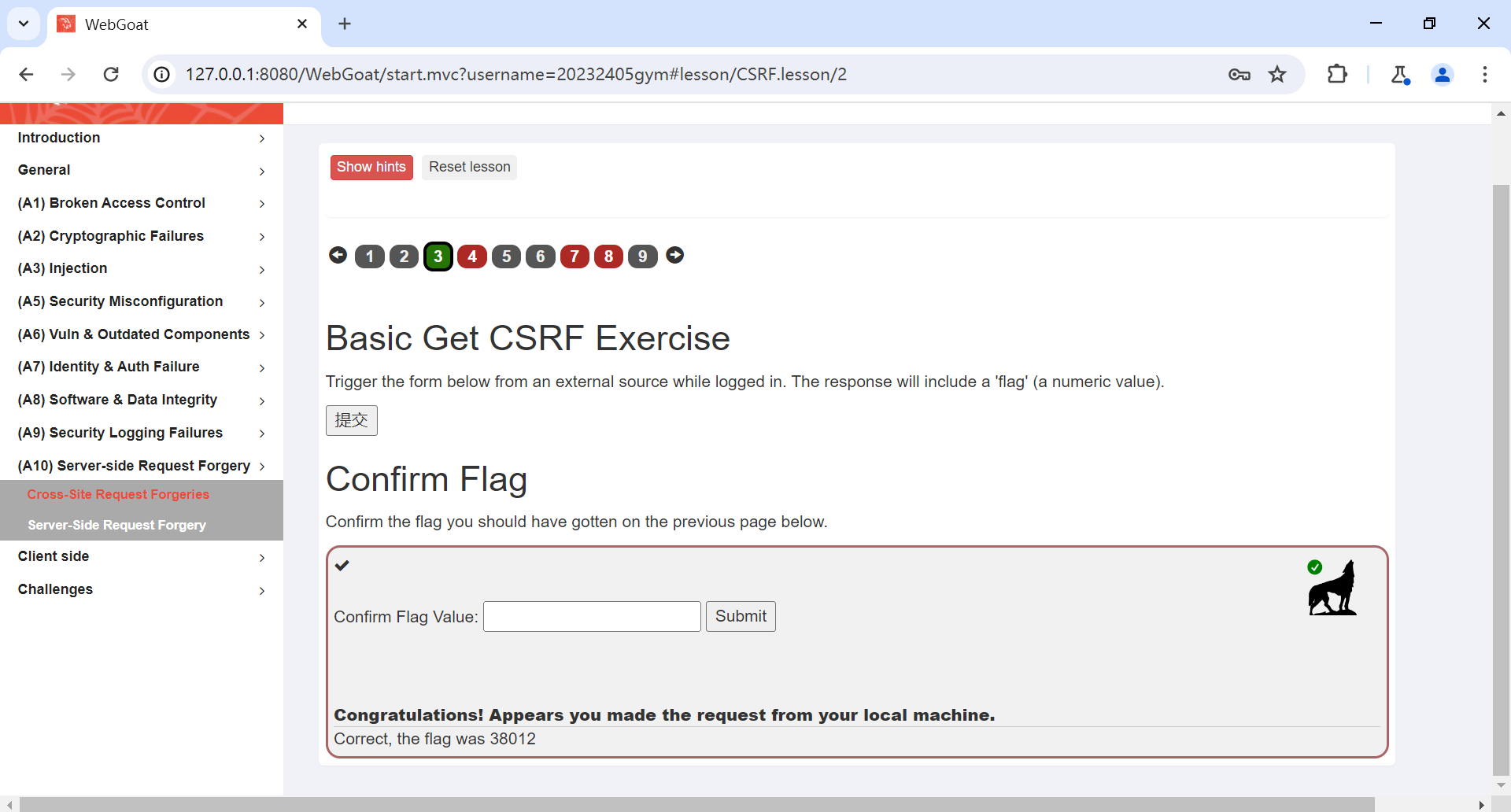Click the scroll up arrow
This screenshot has height=812, width=1511.
click(1501, 113)
